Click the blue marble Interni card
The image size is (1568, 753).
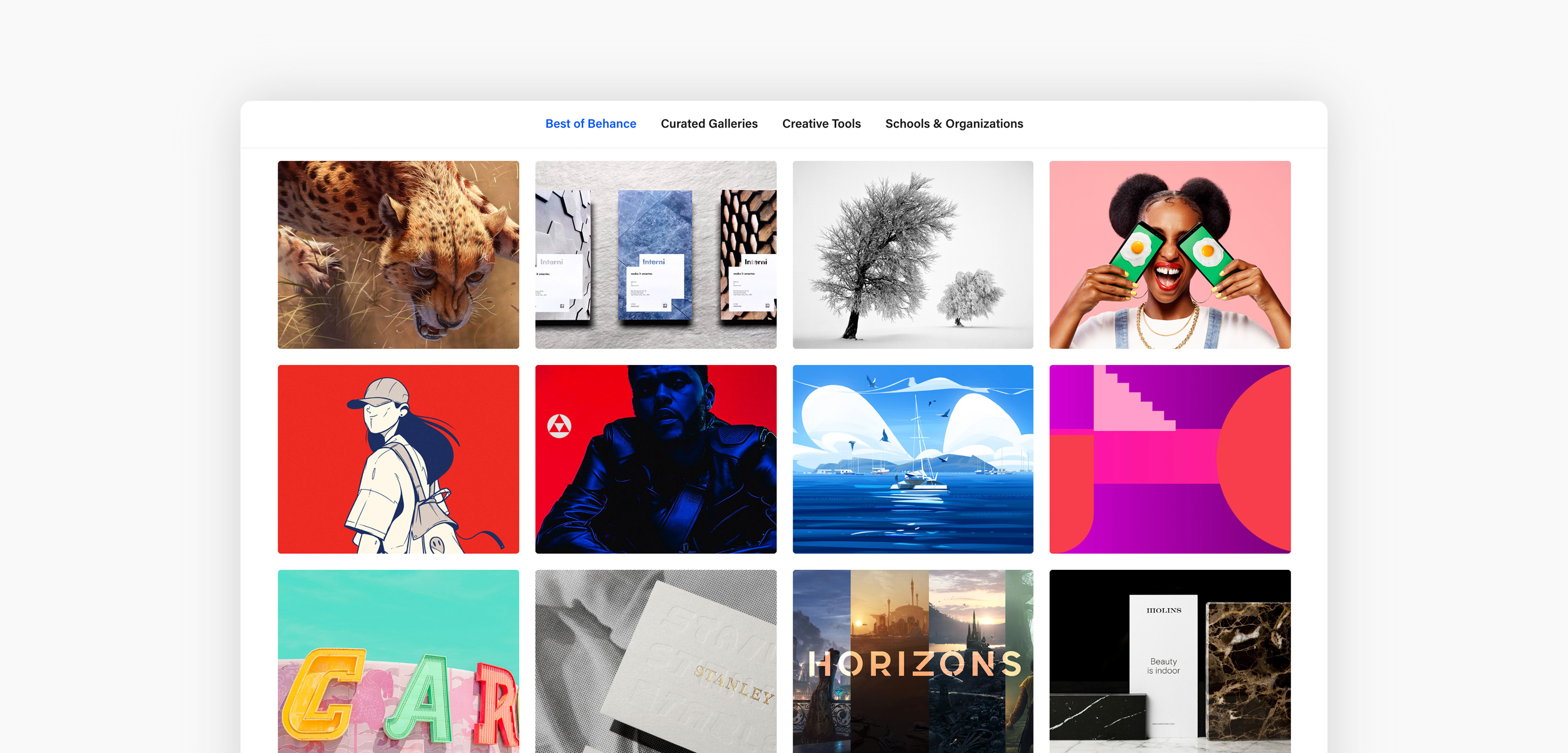tap(655, 255)
